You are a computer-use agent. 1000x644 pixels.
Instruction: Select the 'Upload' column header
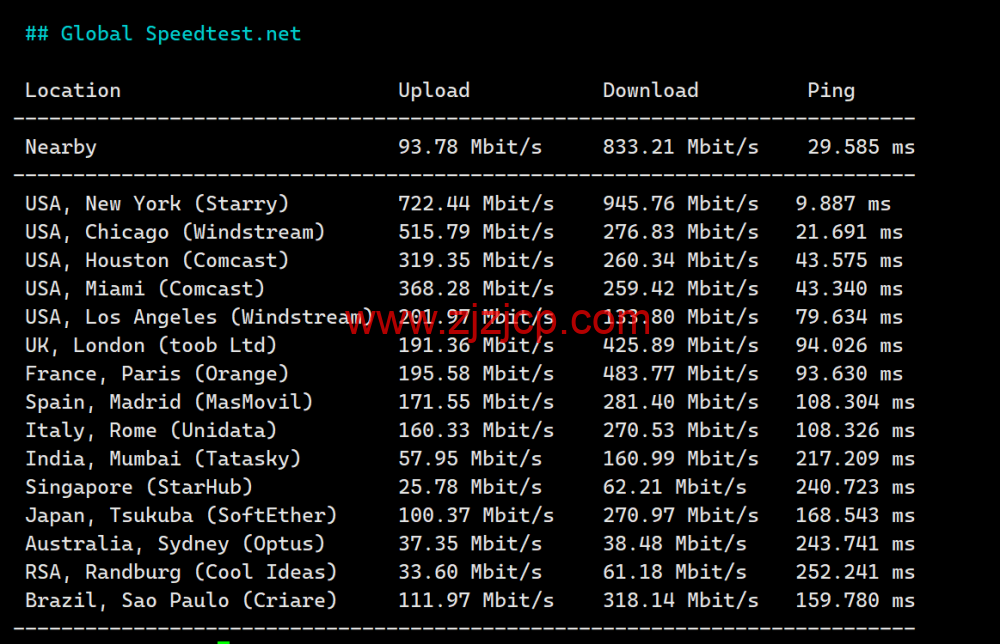click(x=434, y=91)
